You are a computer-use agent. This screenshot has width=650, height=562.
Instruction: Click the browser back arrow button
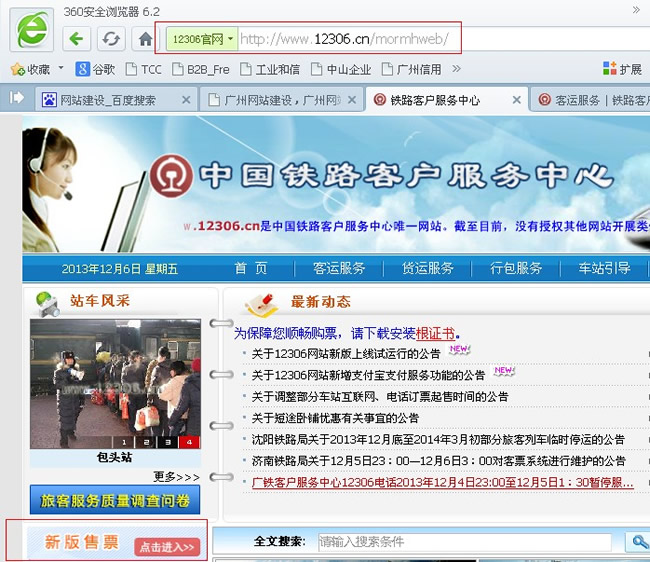click(x=77, y=39)
